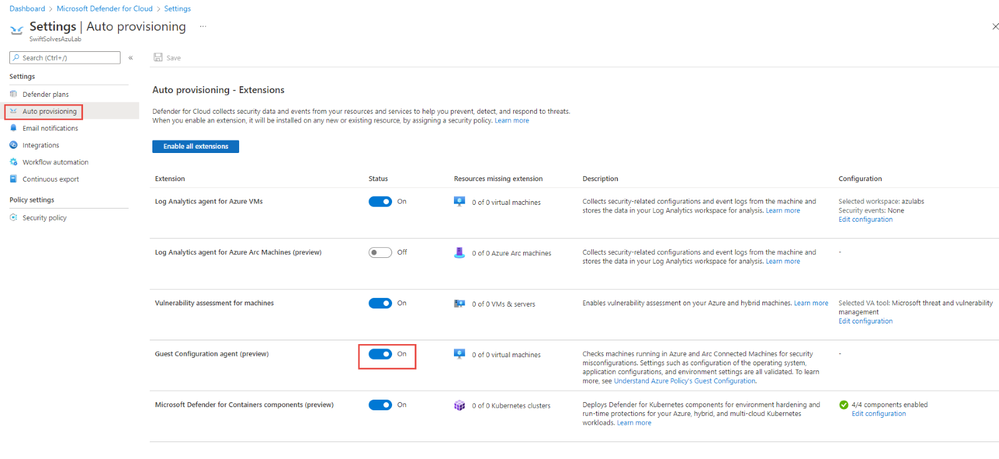Click the Save button

[x=167, y=58]
